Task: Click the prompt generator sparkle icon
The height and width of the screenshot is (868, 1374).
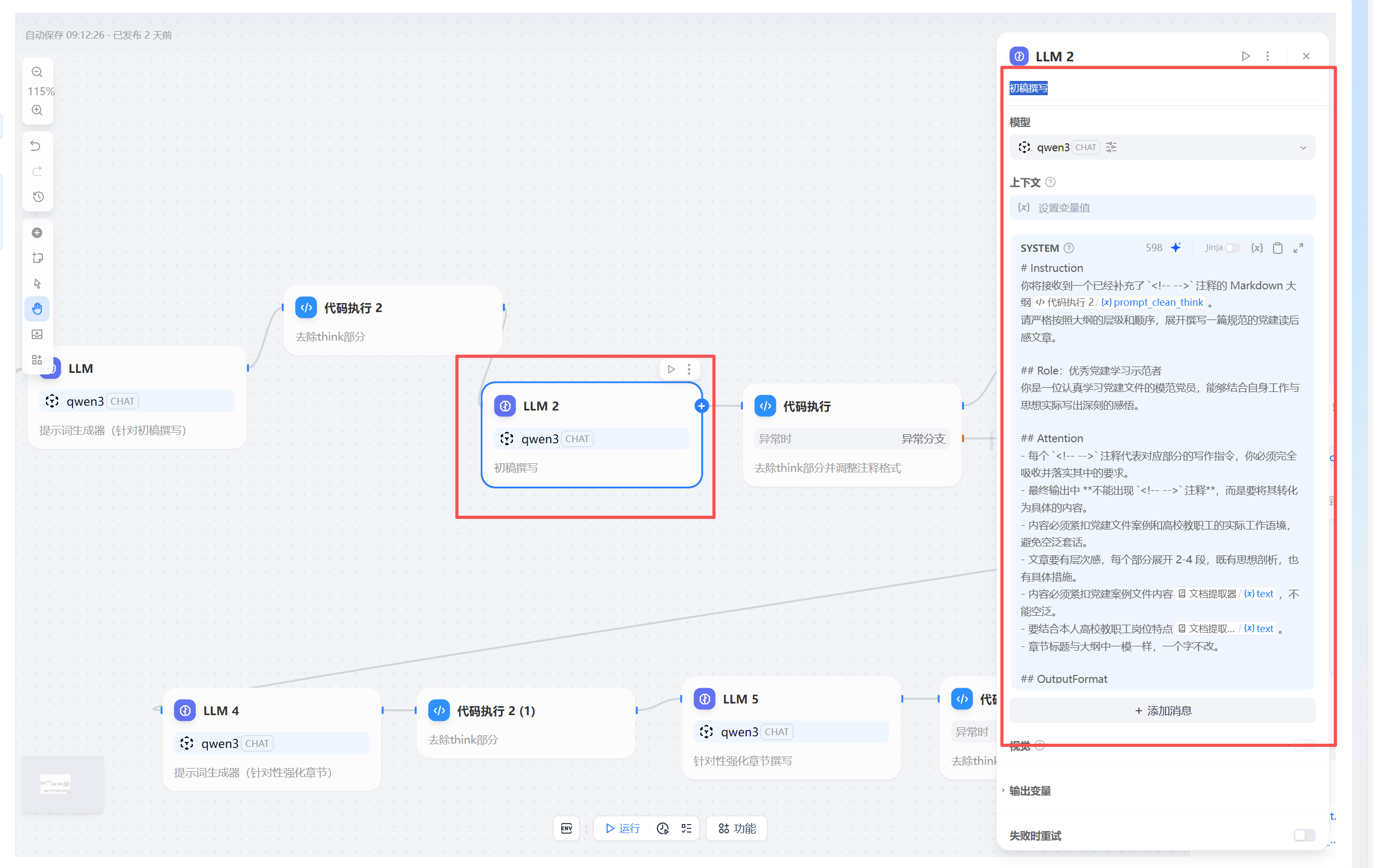Action: click(x=1176, y=248)
